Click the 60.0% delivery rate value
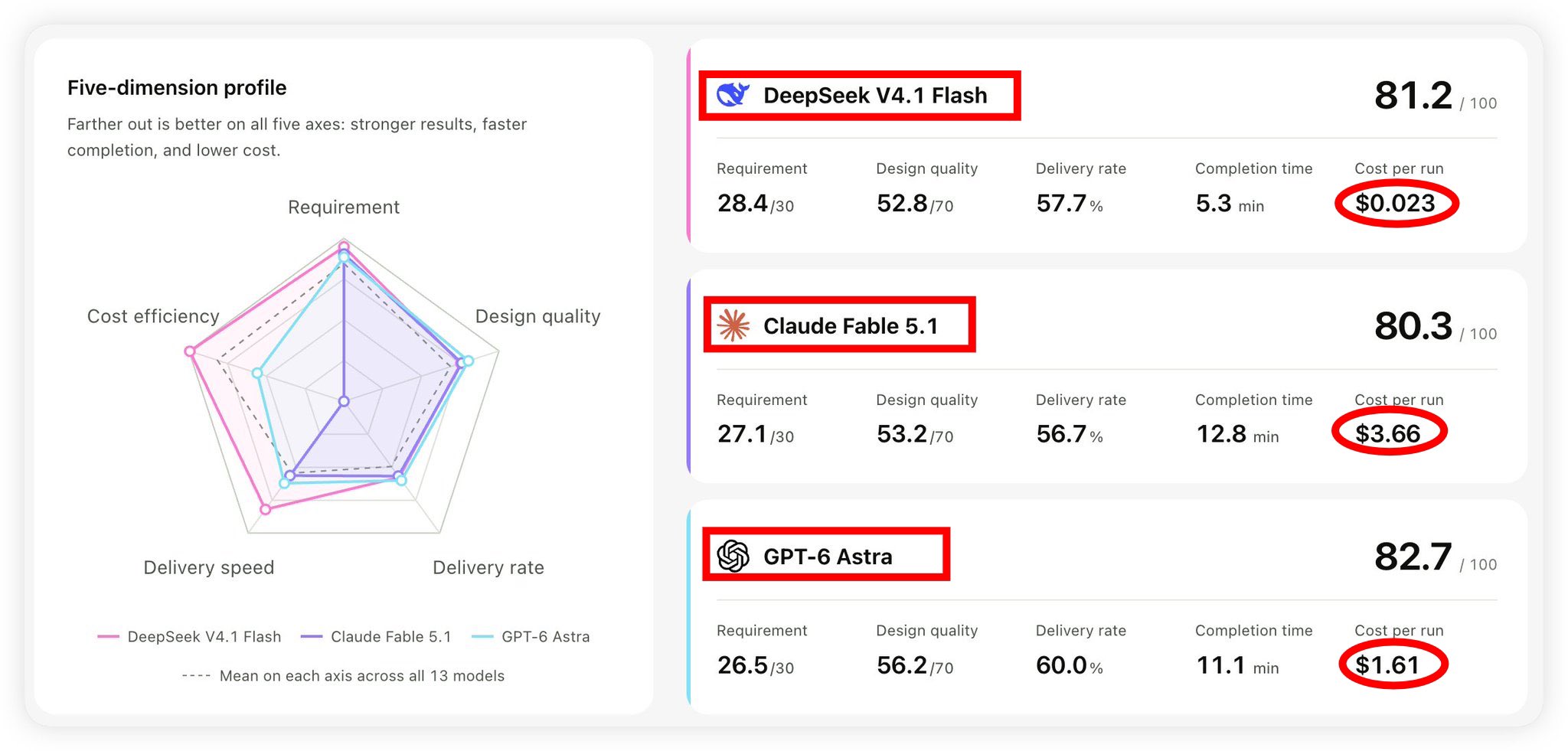This screenshot has width=1568, height=751. pos(1070,664)
